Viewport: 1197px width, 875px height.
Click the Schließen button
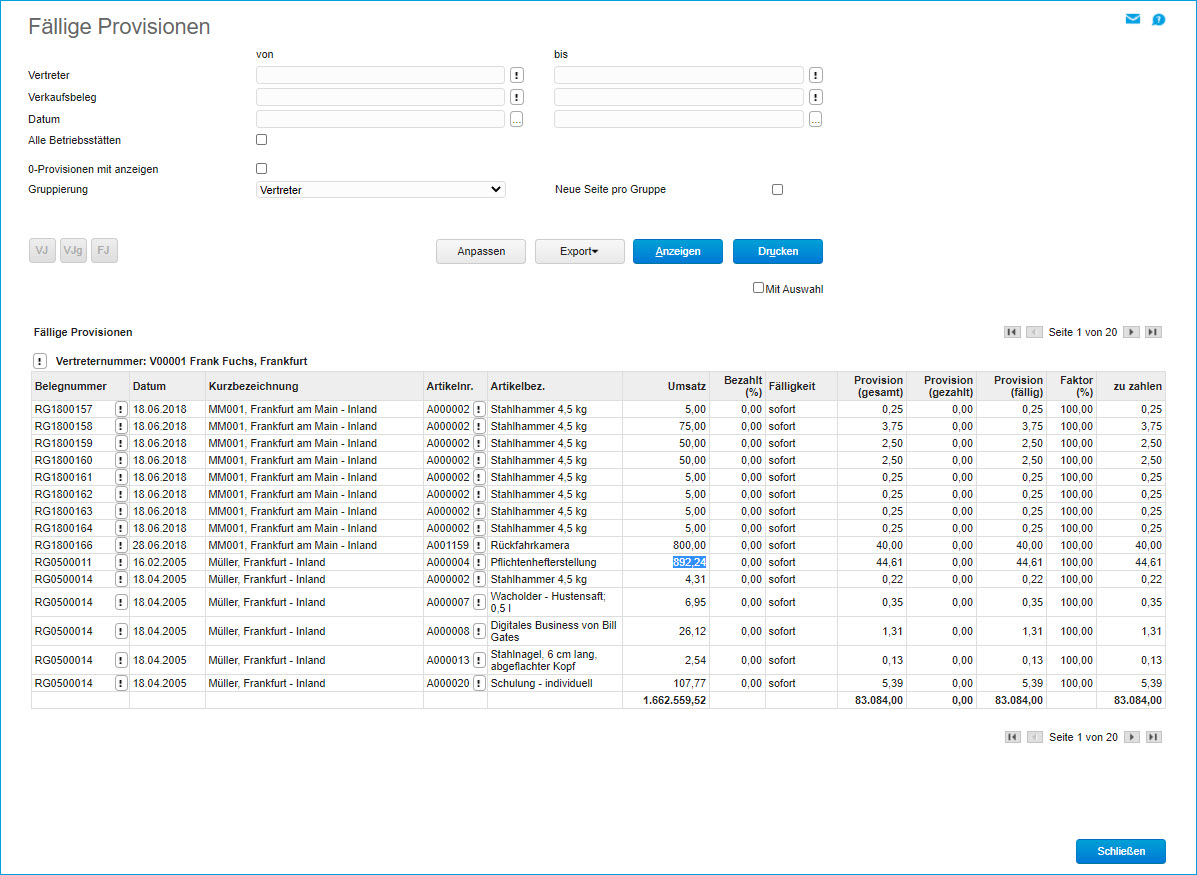point(1121,851)
